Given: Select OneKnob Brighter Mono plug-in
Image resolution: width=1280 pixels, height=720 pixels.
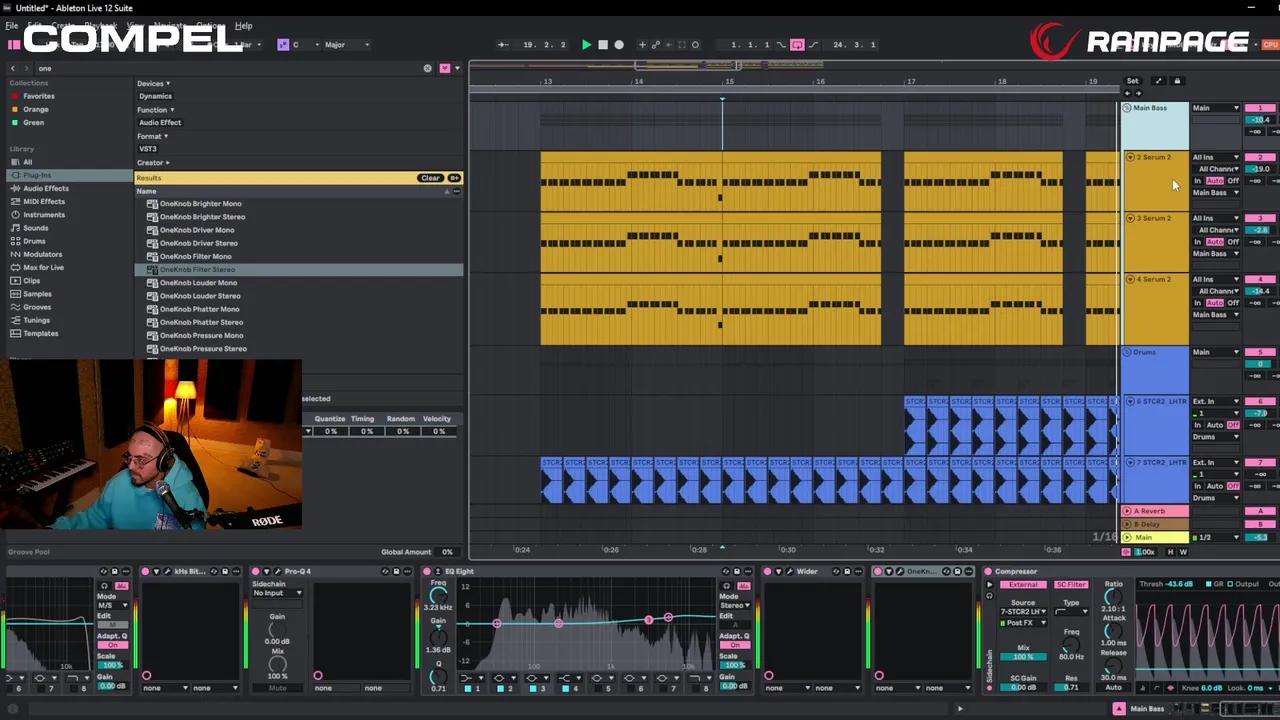Looking at the screenshot, I should tap(200, 204).
